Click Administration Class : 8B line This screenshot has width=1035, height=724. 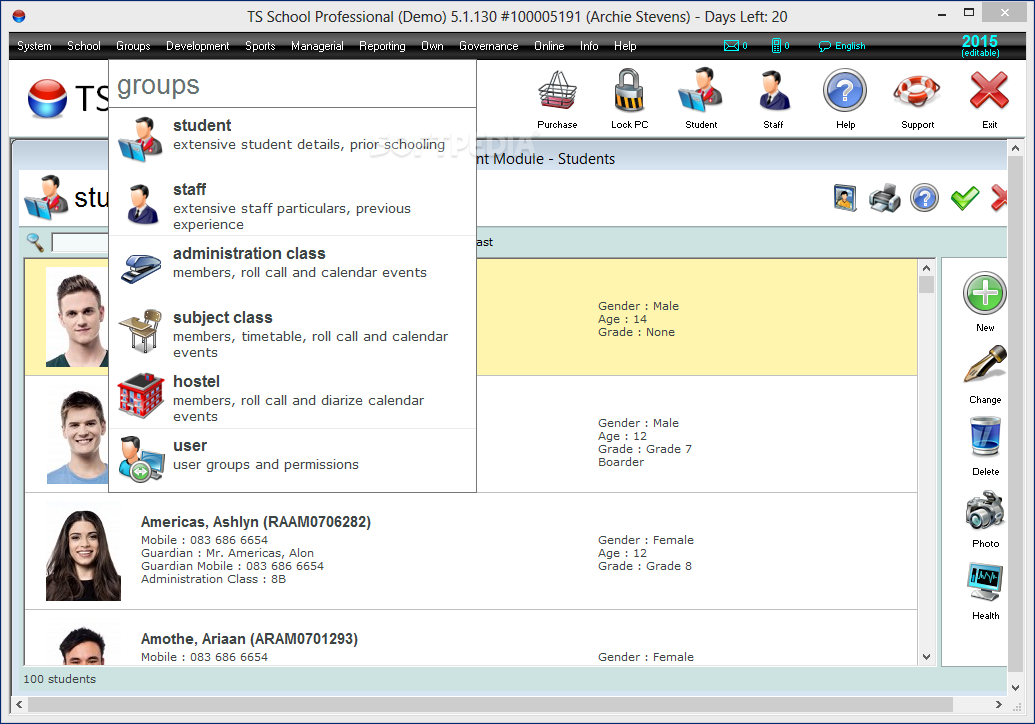[213, 579]
